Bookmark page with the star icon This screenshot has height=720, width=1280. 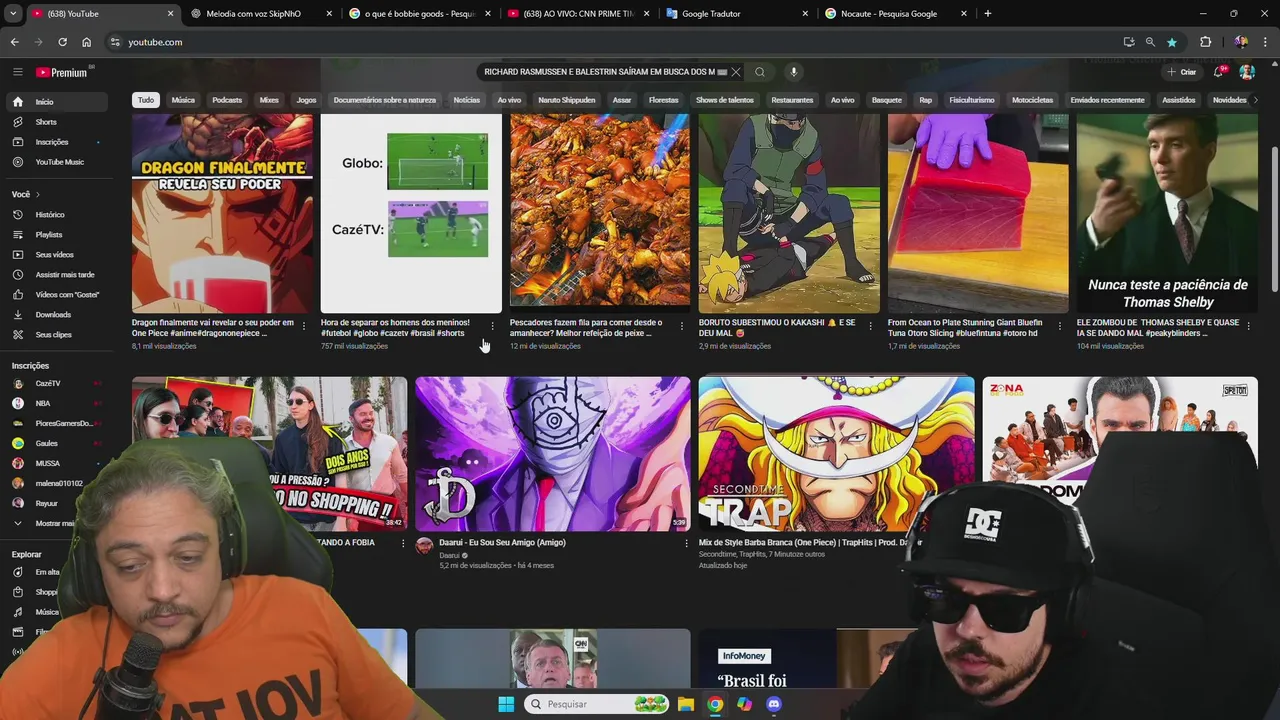1172,42
